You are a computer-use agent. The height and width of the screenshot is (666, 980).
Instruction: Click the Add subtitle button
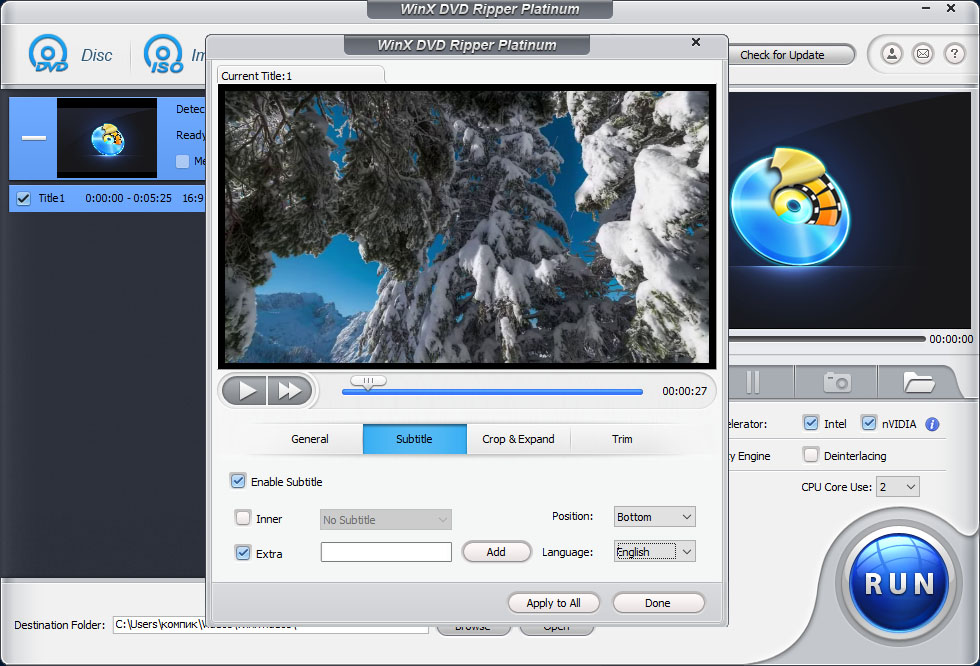coord(496,552)
